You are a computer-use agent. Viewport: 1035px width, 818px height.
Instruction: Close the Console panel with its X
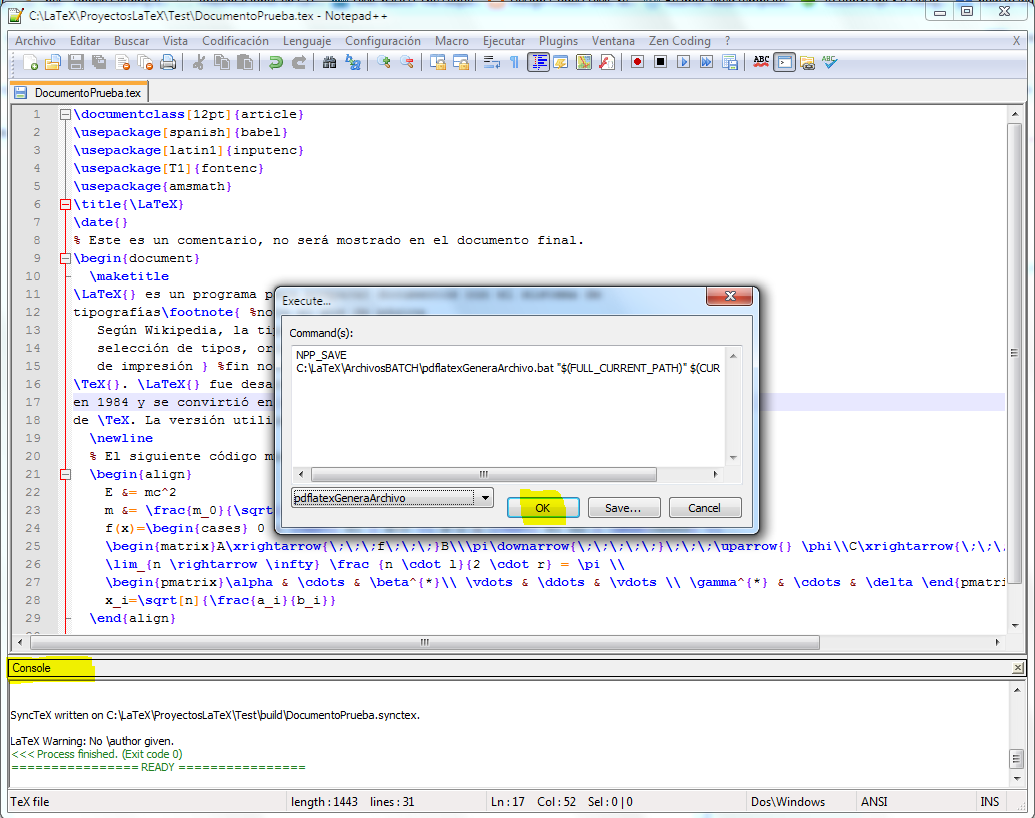(1018, 668)
